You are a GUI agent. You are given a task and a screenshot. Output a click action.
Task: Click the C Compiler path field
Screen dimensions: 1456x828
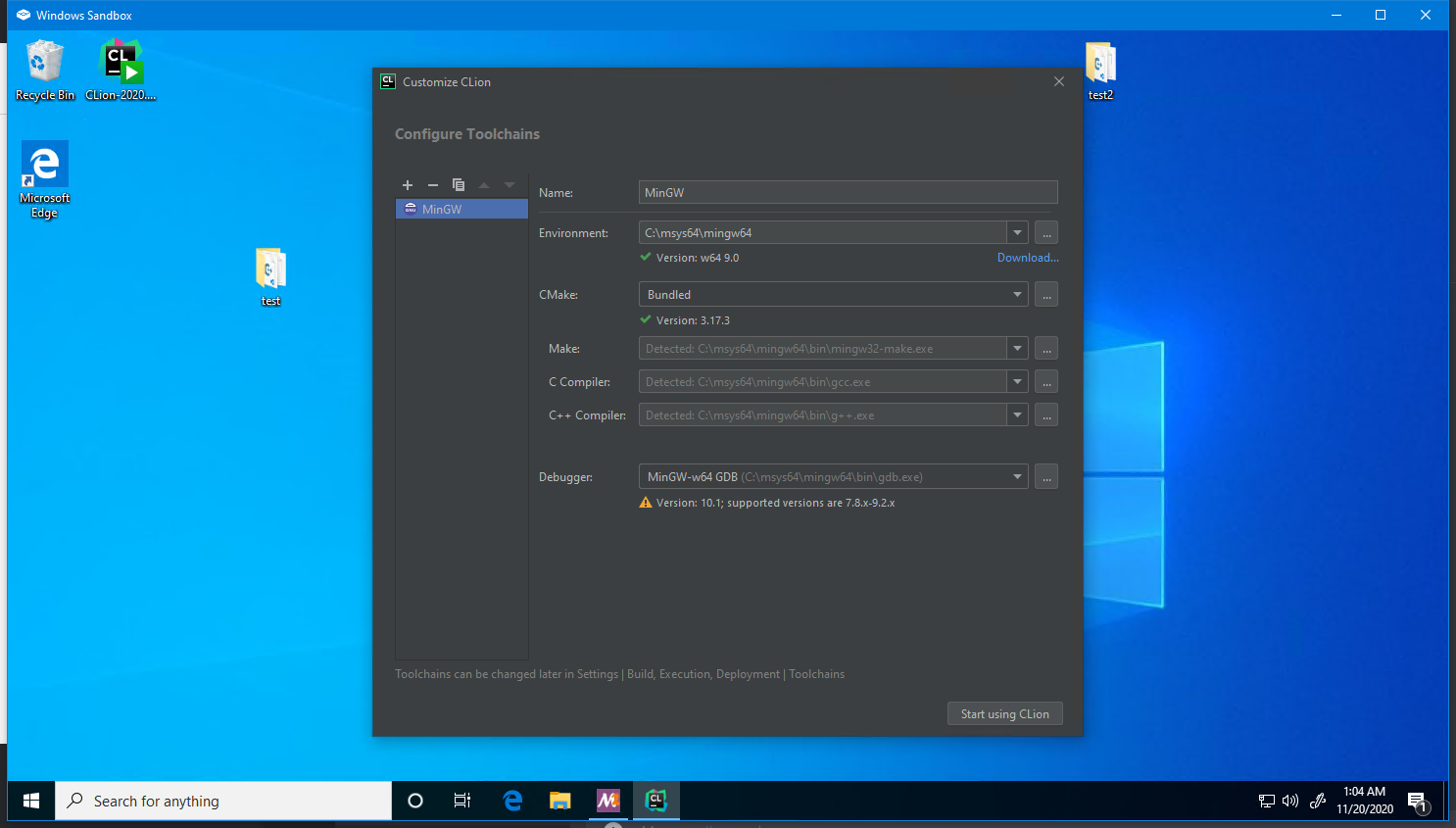pyautogui.click(x=823, y=381)
